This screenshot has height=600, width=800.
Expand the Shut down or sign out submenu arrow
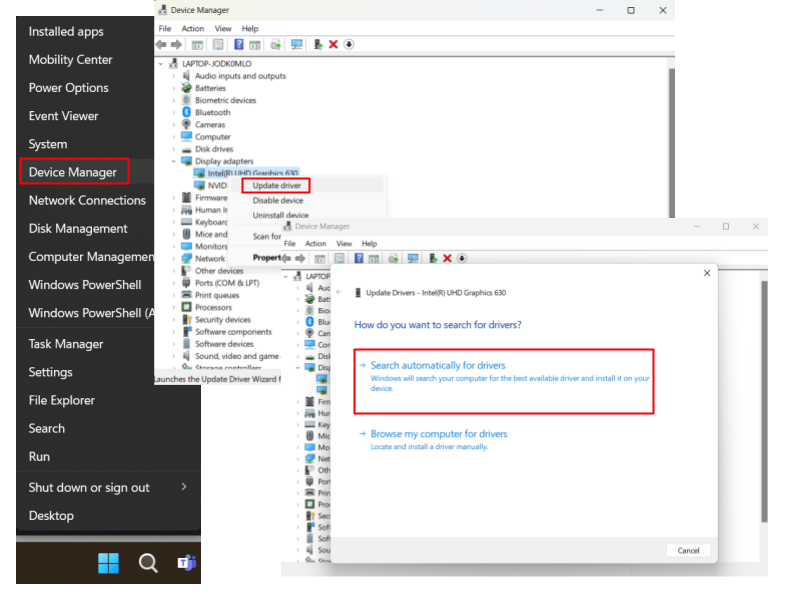coord(184,487)
